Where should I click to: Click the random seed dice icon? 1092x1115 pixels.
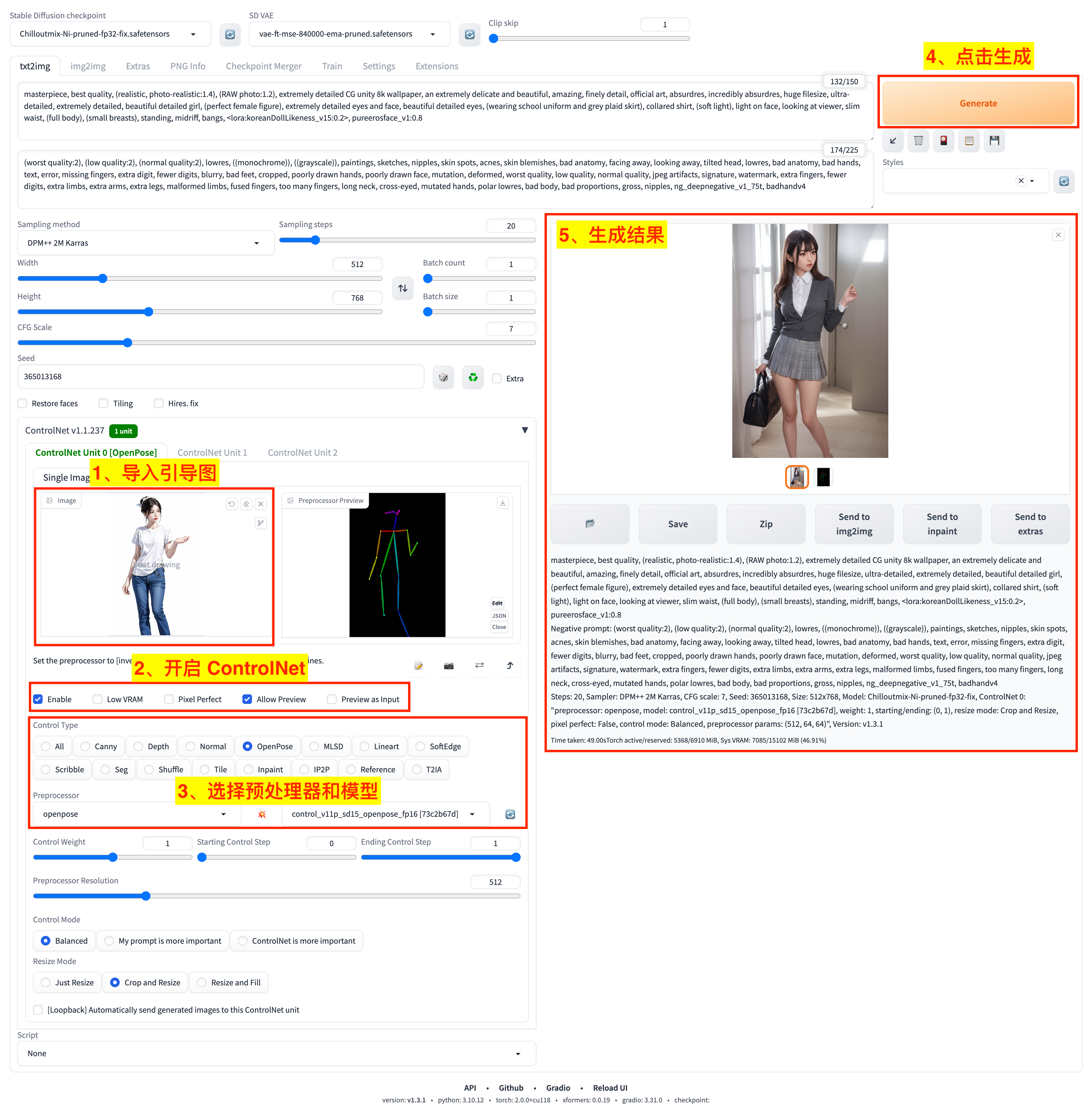point(443,377)
